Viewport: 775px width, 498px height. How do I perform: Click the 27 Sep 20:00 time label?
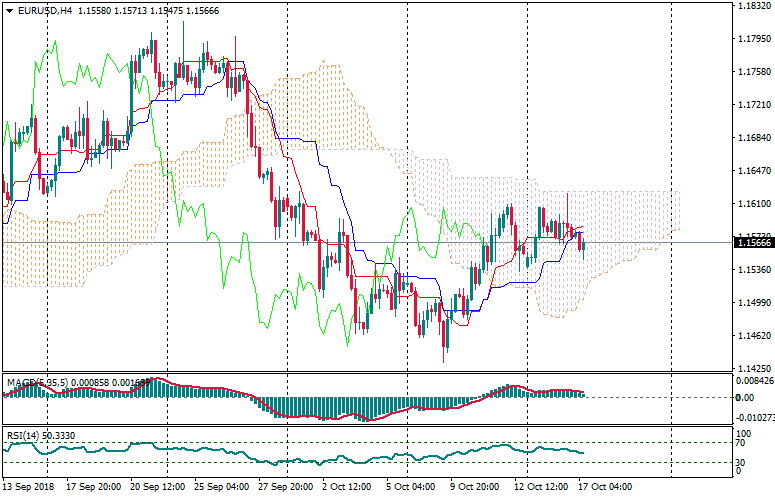[283, 488]
